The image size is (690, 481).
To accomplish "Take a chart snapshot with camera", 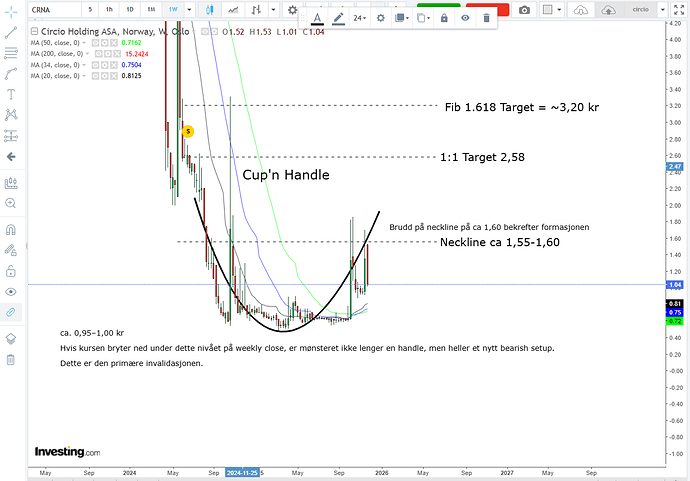I will click(524, 10).
